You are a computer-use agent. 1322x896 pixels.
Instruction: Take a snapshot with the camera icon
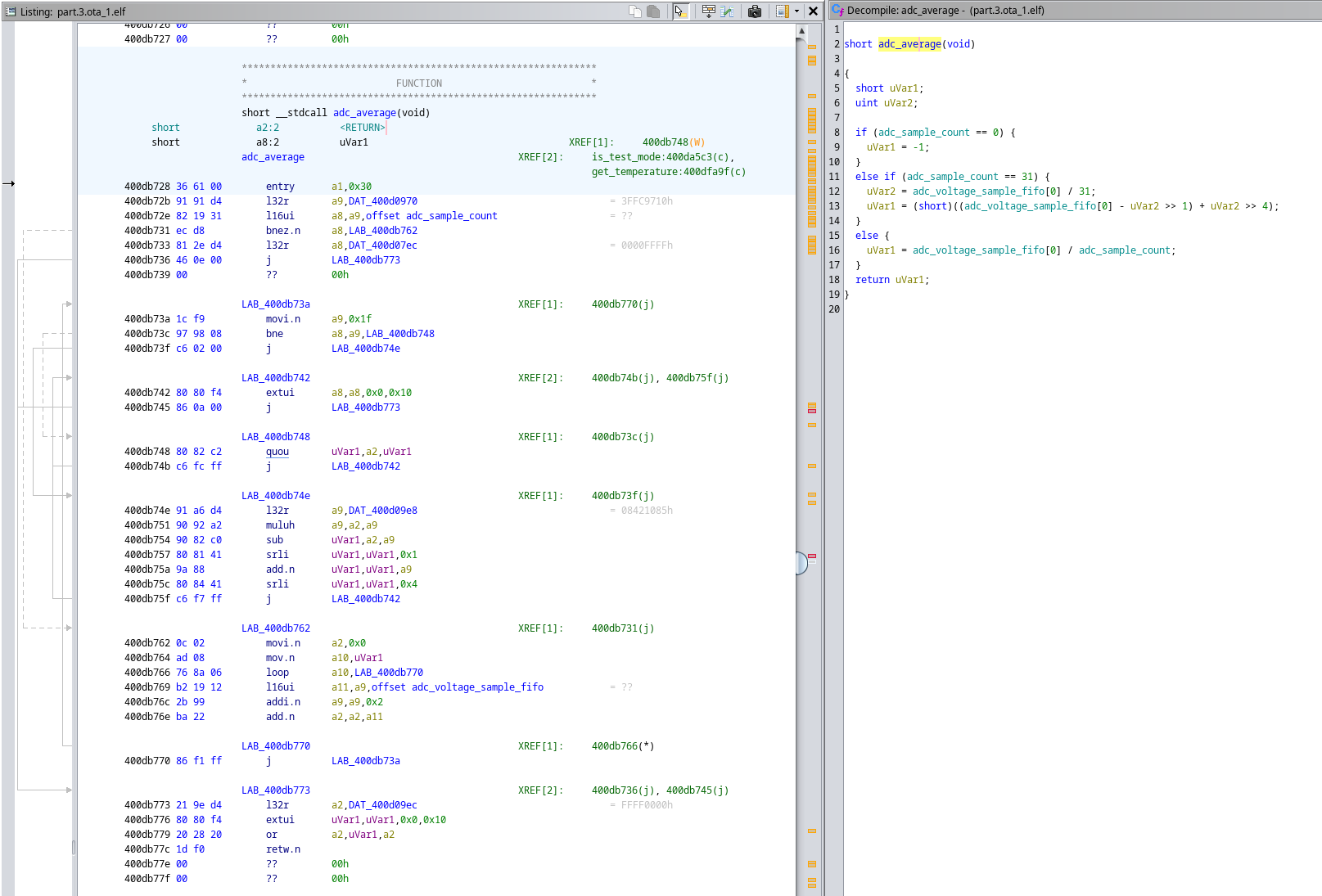[755, 11]
